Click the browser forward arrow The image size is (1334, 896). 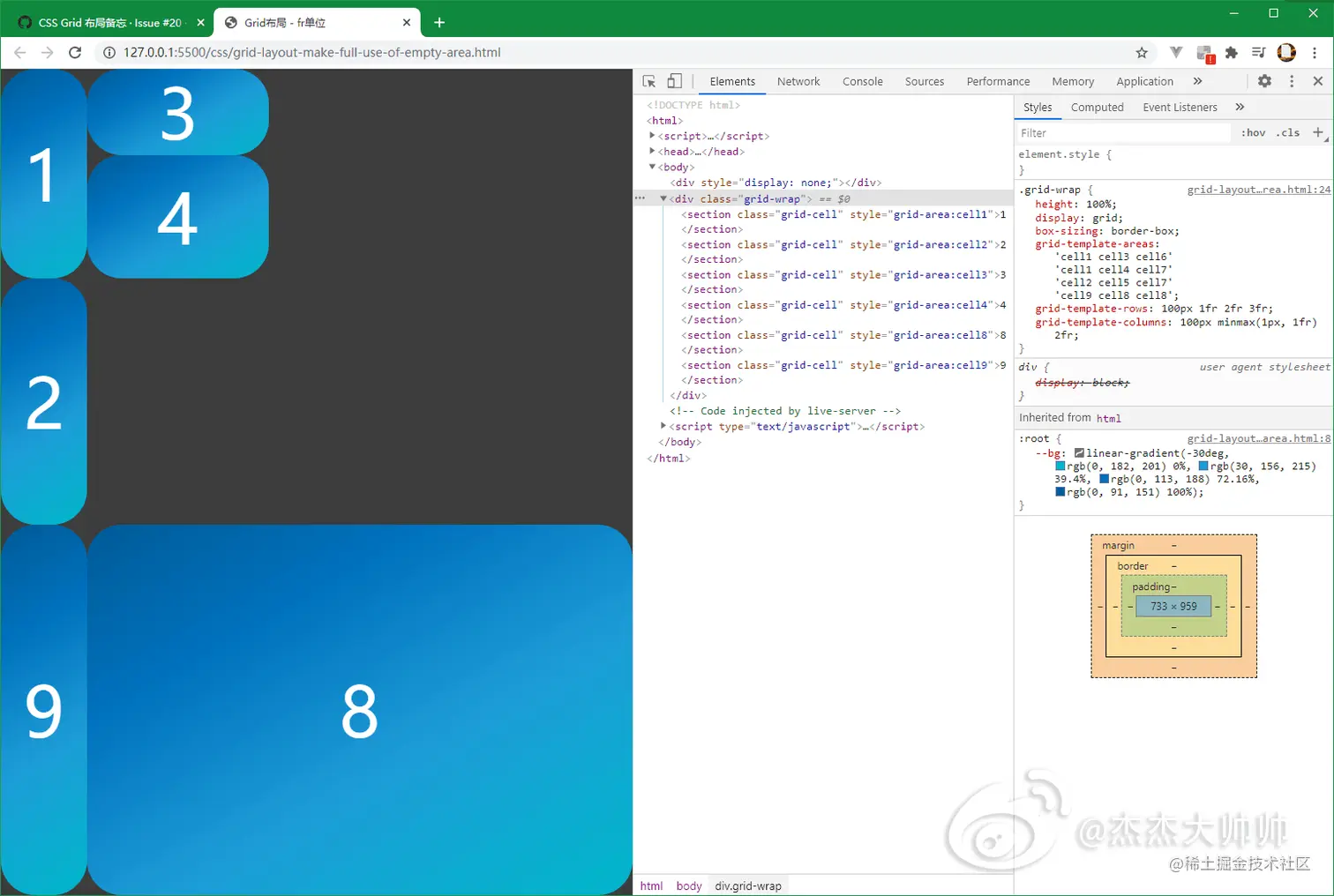point(48,53)
